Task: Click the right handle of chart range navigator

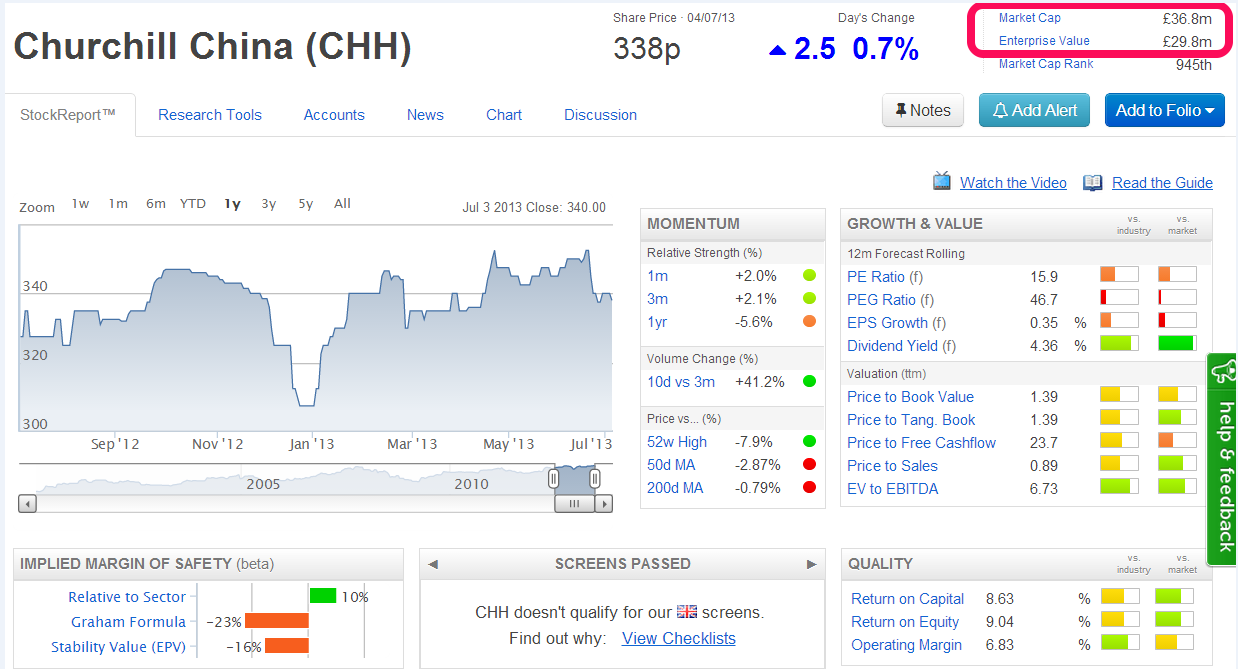Action: click(594, 479)
